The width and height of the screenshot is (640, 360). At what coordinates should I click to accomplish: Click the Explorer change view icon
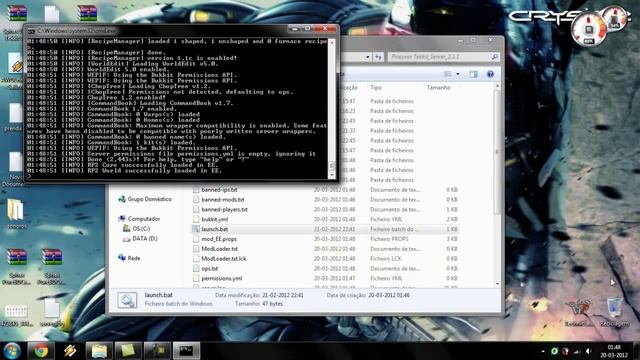448,74
